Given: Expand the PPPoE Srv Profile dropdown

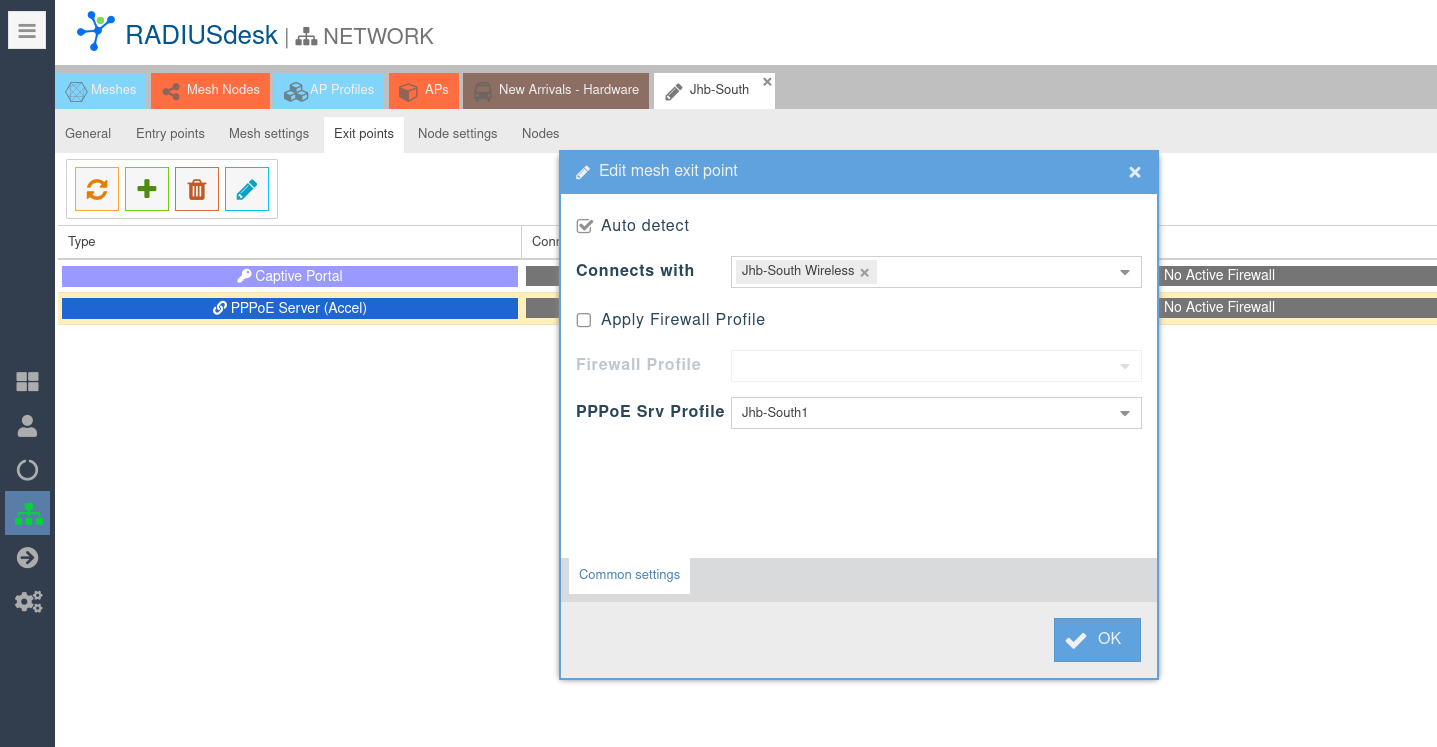Looking at the screenshot, I should click(1124, 413).
